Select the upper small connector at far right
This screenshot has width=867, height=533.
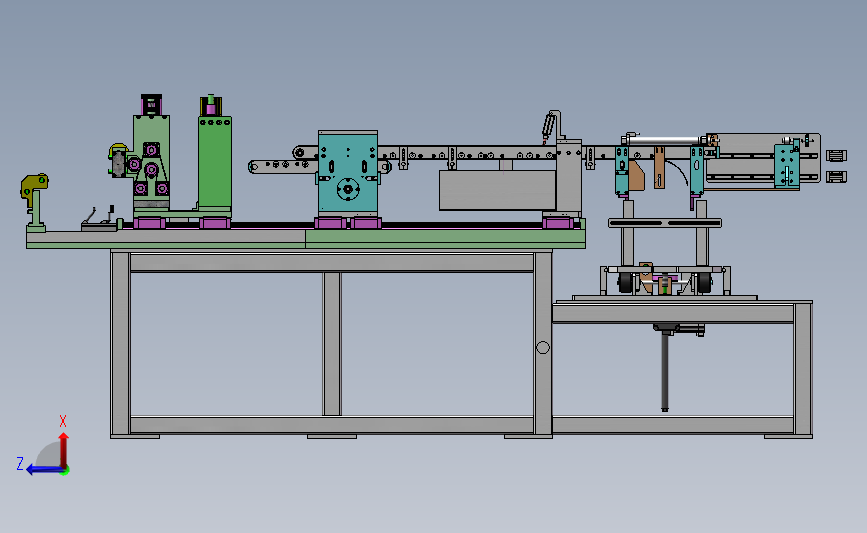[837, 156]
